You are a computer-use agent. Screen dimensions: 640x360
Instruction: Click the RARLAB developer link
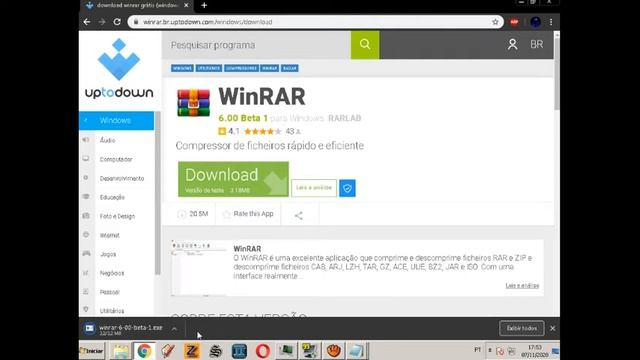(x=344, y=118)
